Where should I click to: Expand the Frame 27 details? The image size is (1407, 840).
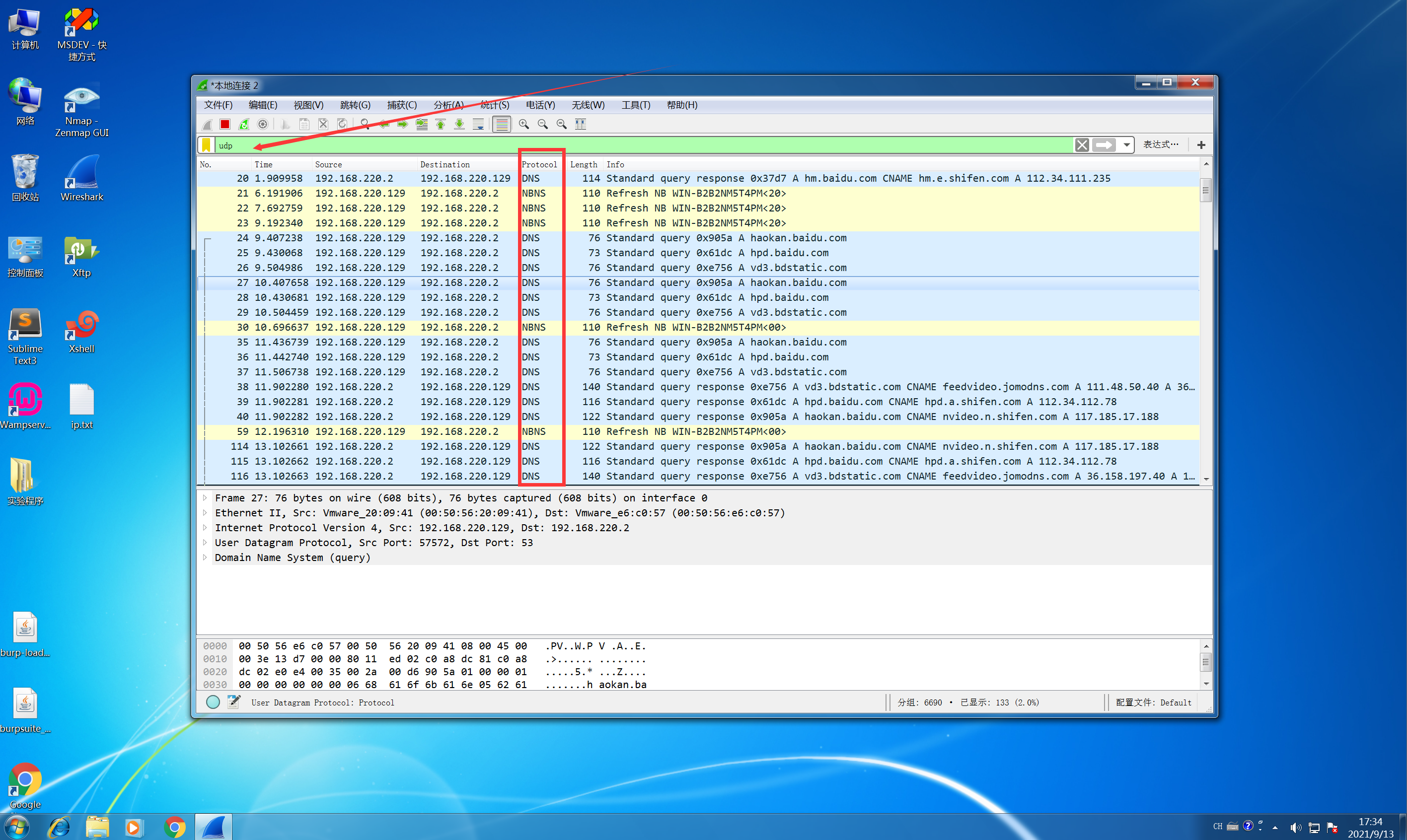coord(205,498)
